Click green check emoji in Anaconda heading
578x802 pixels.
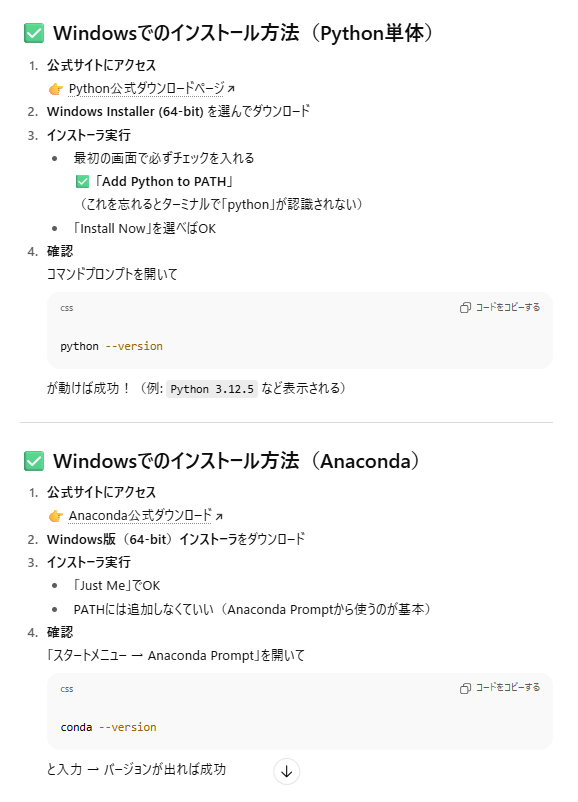(34, 461)
